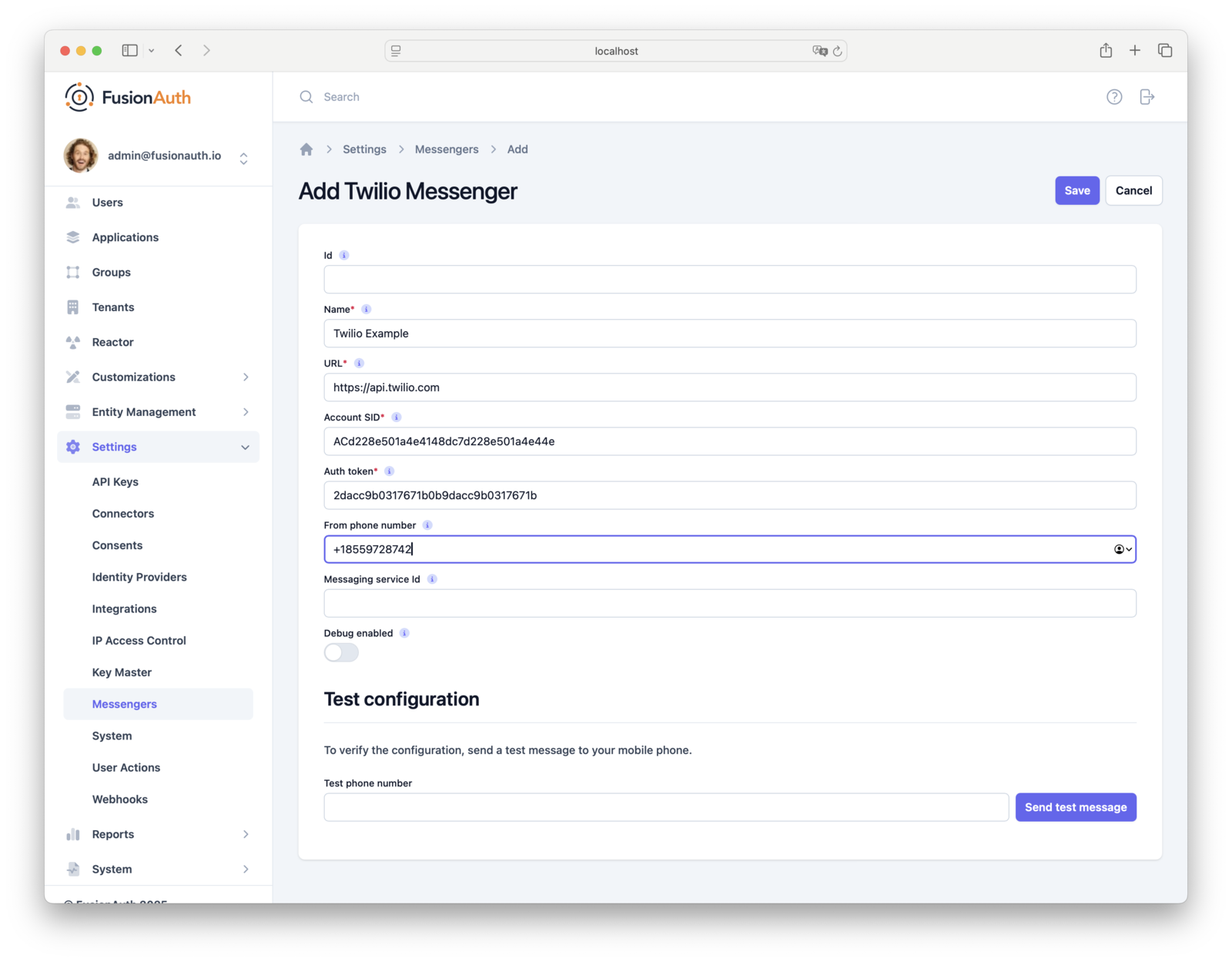Select the Users sidebar icon
This screenshot has width=1232, height=962.
pos(73,202)
